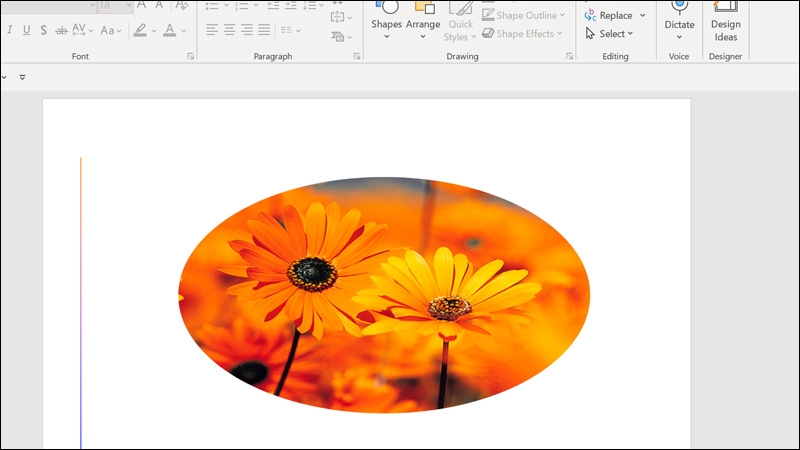Image resolution: width=800 pixels, height=450 pixels.
Task: Toggle text shadow
Action: point(44,31)
